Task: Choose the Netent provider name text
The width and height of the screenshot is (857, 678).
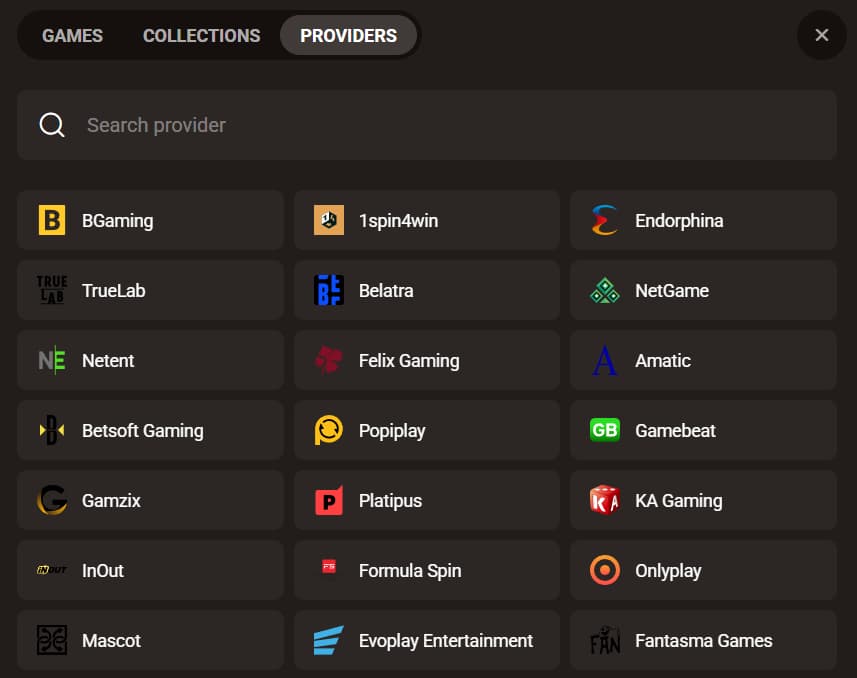Action: pyautogui.click(x=108, y=360)
